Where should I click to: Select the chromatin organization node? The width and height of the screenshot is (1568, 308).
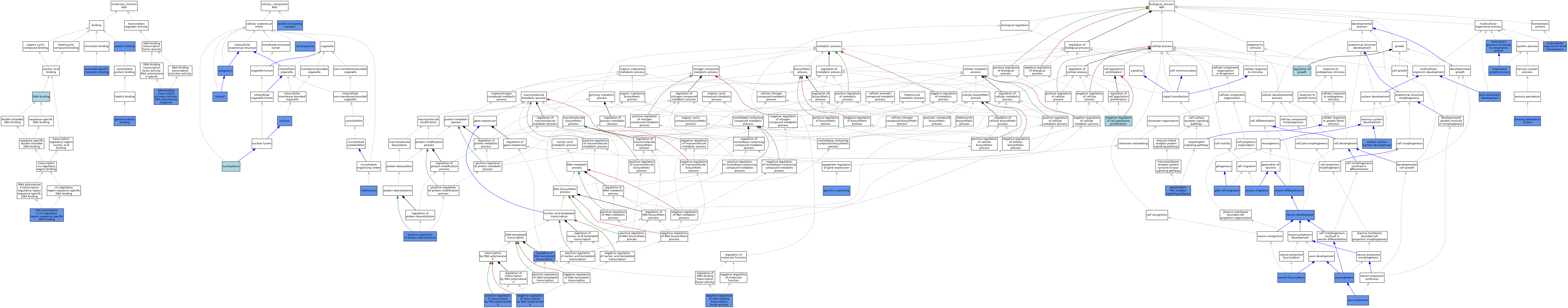(1163, 121)
